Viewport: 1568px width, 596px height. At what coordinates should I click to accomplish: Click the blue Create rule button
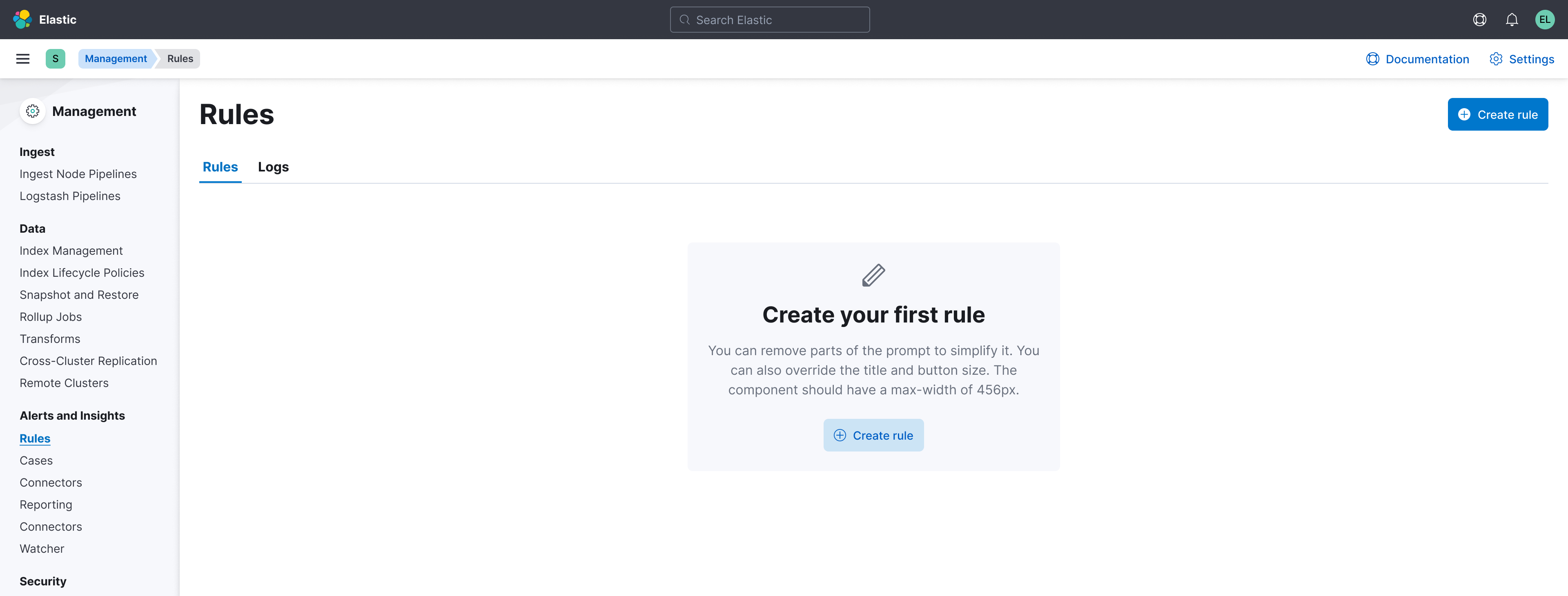pyautogui.click(x=1497, y=114)
